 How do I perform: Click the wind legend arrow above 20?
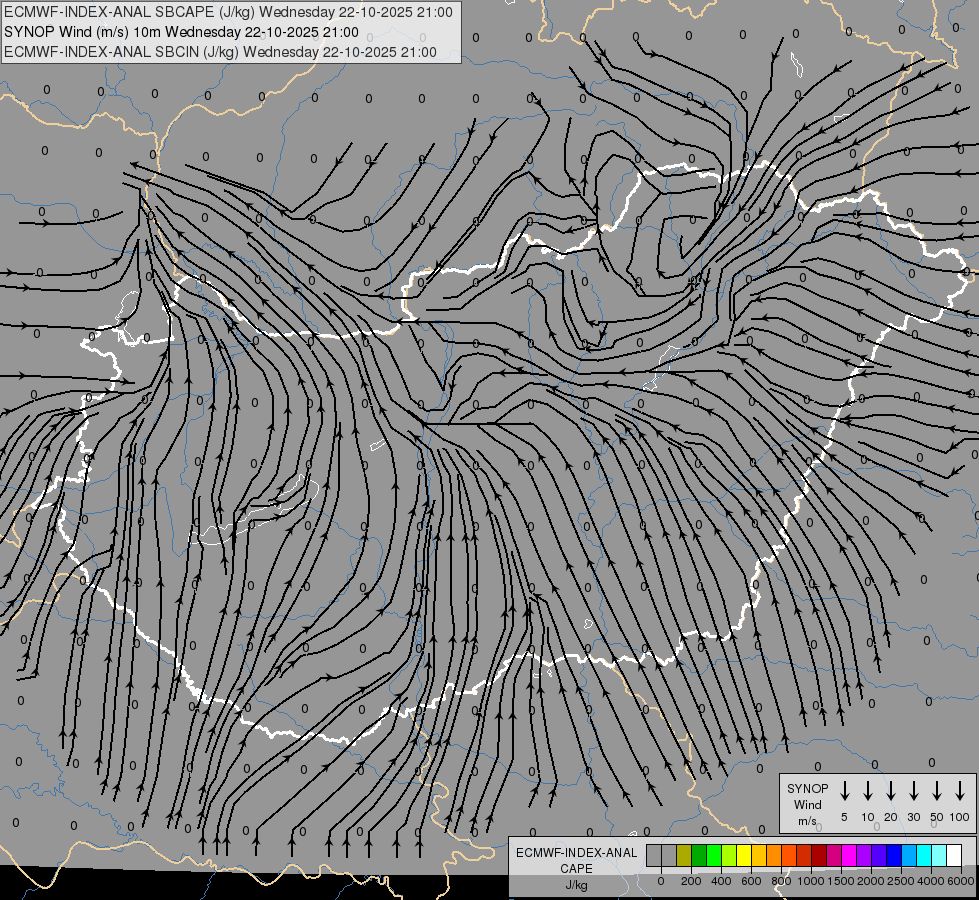coord(890,790)
